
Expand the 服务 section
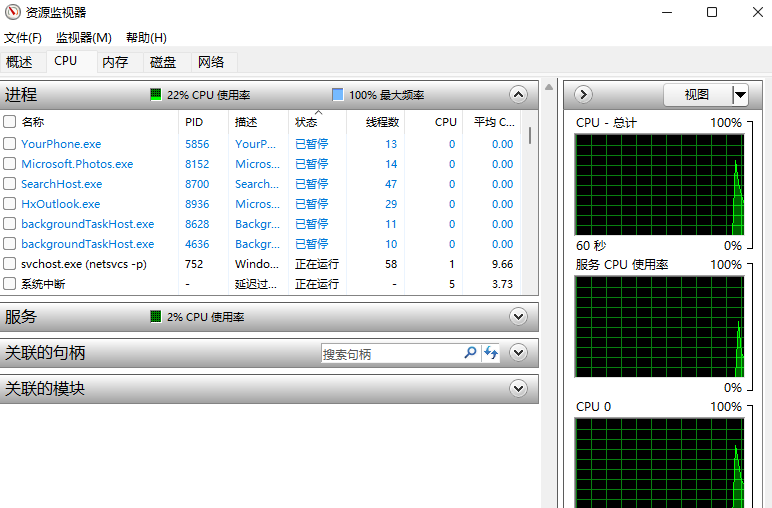pos(518,317)
